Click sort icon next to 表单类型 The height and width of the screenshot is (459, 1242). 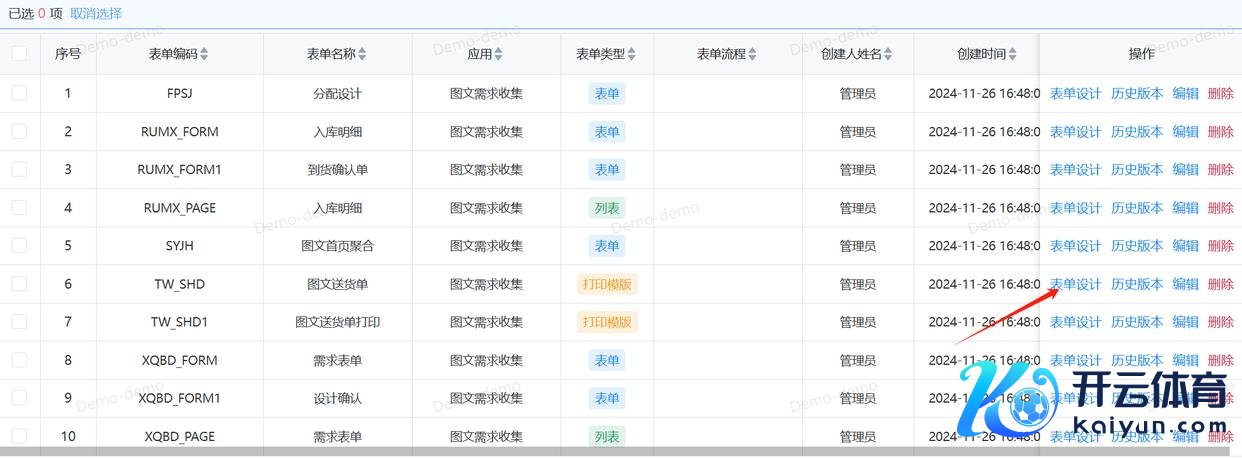pos(631,55)
